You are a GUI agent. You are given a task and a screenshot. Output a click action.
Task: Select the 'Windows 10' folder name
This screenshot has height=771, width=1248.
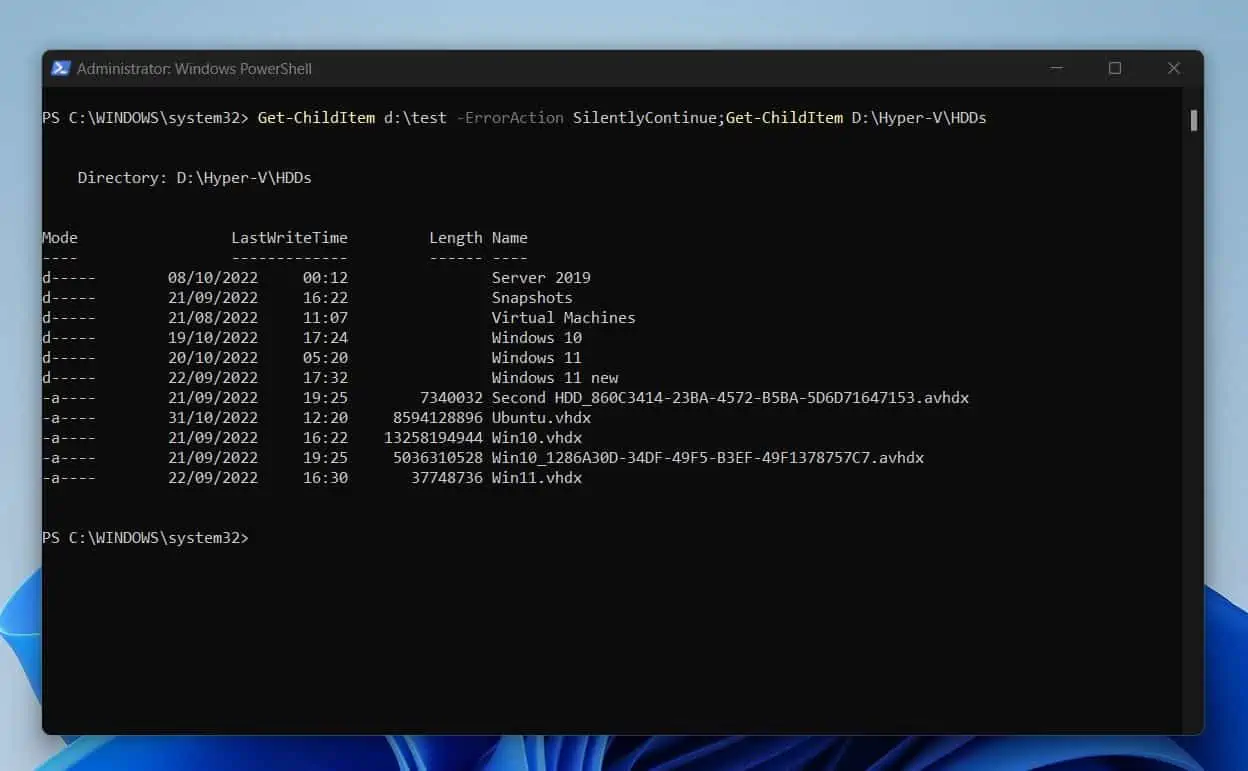(x=537, y=338)
